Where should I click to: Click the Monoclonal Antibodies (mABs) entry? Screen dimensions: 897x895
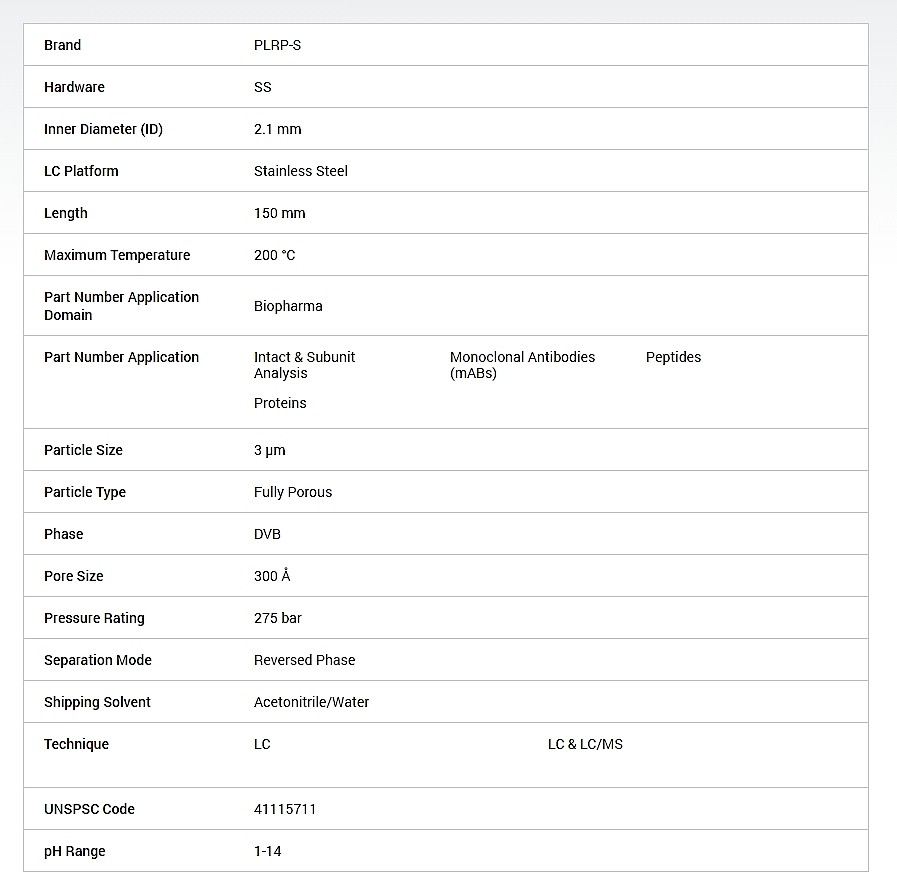click(522, 365)
